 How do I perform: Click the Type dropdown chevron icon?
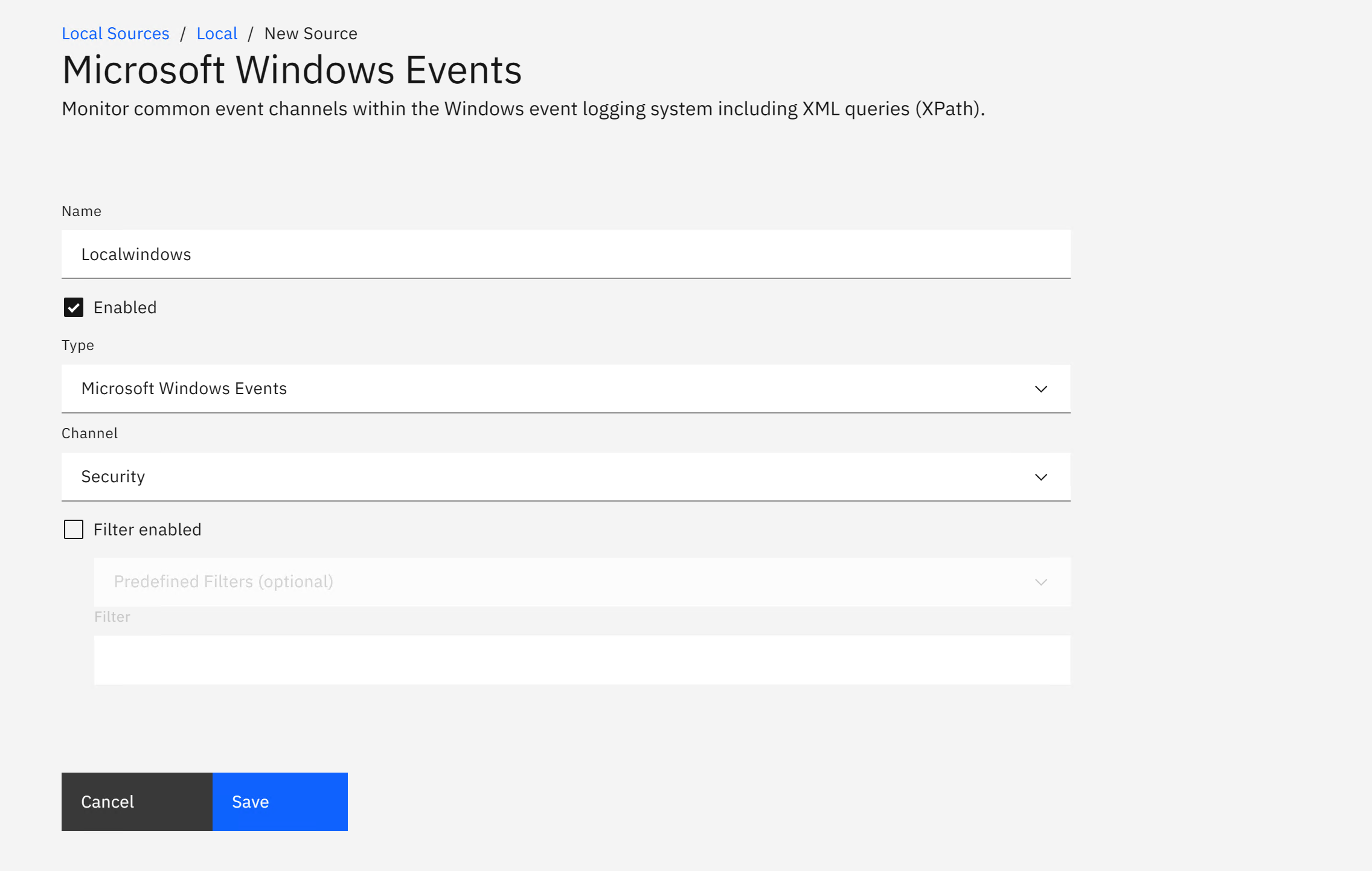point(1040,389)
